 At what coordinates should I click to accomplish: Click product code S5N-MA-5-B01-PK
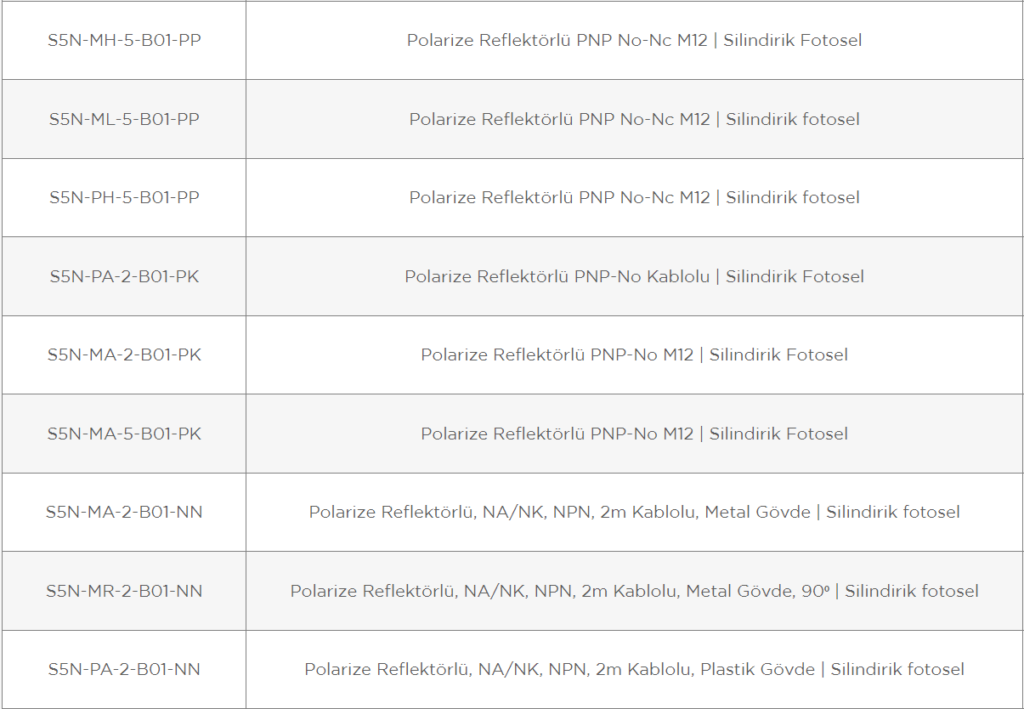[124, 434]
